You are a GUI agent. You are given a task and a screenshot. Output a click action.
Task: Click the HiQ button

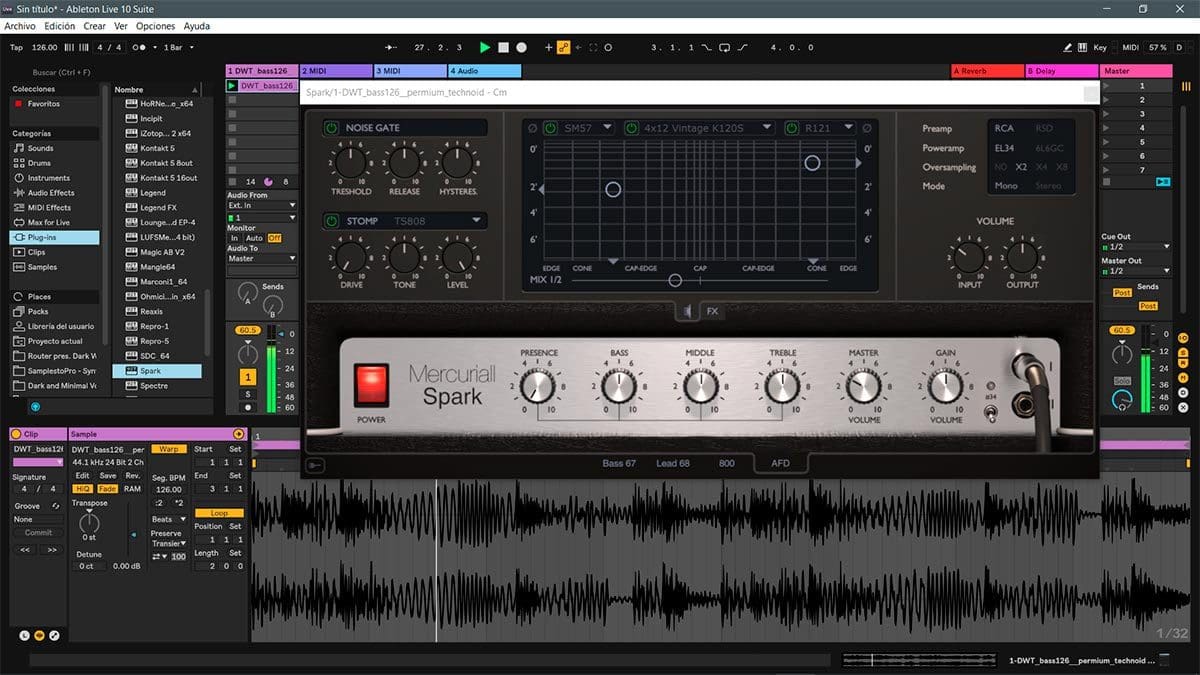(x=83, y=488)
